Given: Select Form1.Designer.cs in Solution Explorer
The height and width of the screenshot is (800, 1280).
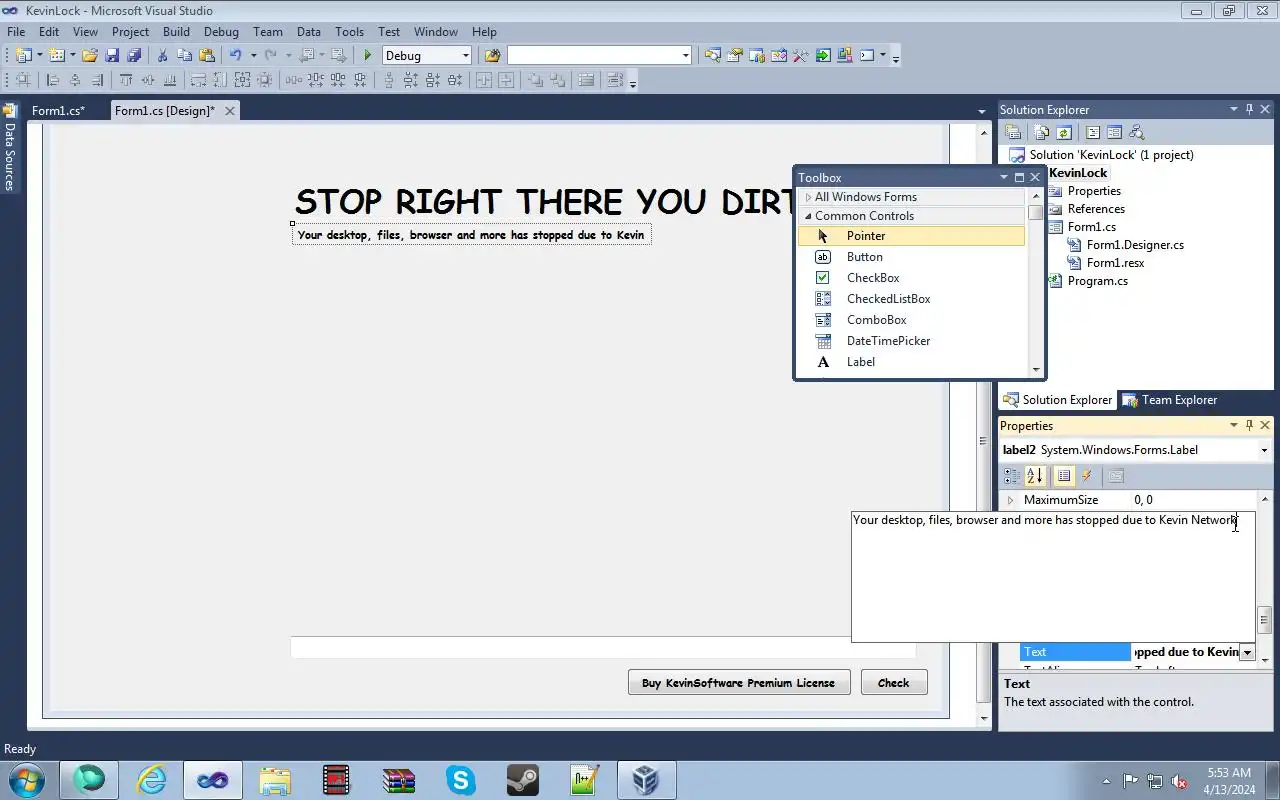Looking at the screenshot, I should point(1135,245).
